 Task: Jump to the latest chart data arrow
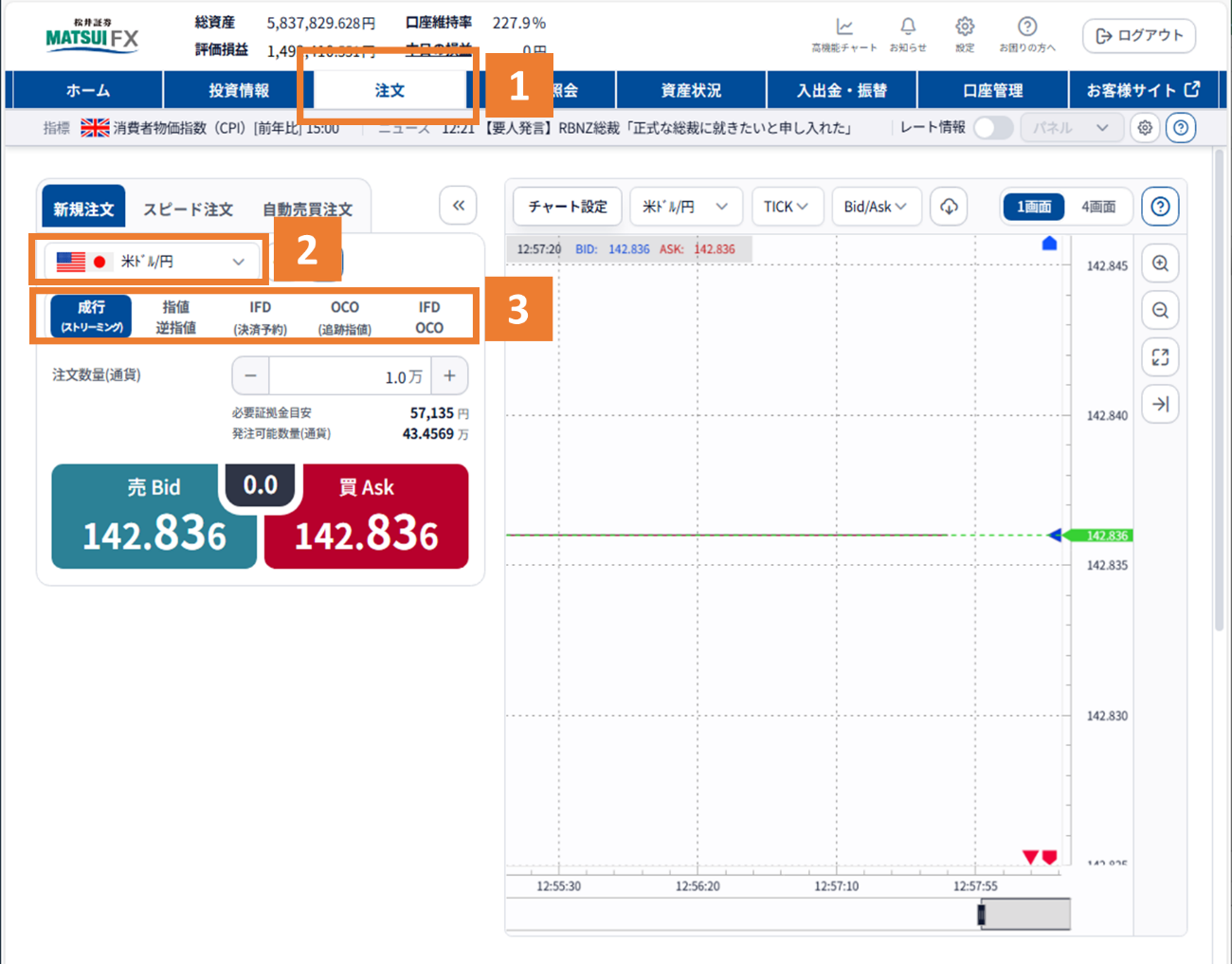tap(1160, 405)
